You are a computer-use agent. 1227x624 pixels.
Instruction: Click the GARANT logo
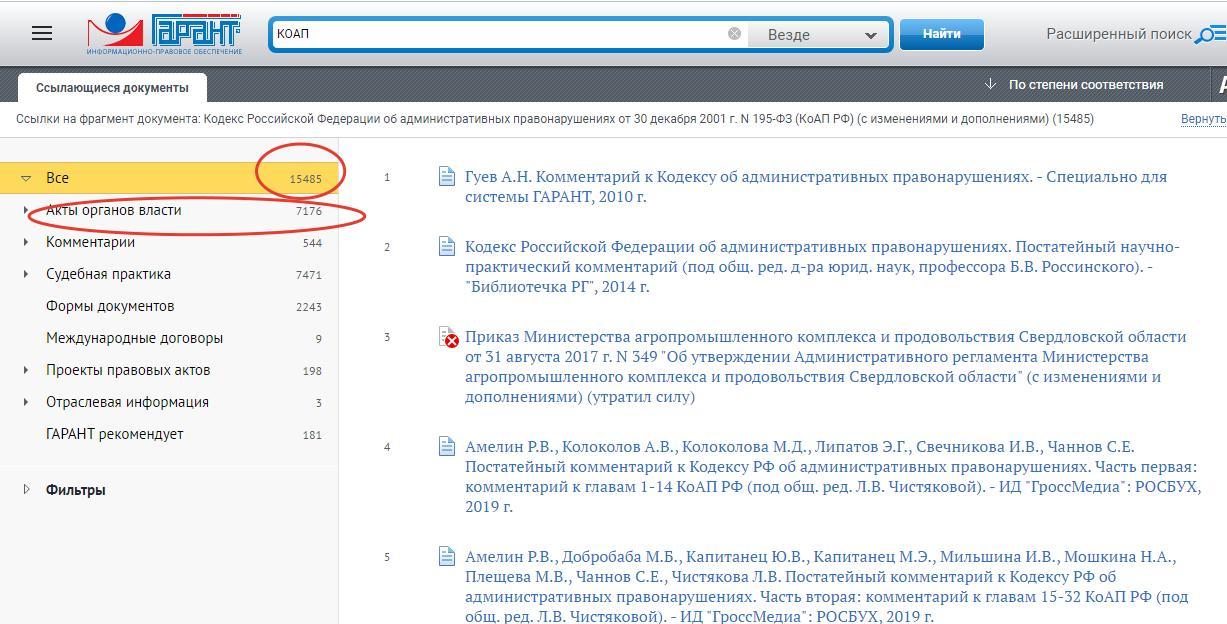165,34
